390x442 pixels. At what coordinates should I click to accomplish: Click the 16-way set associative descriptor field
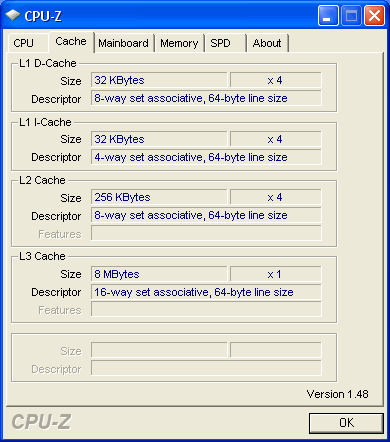(x=206, y=292)
